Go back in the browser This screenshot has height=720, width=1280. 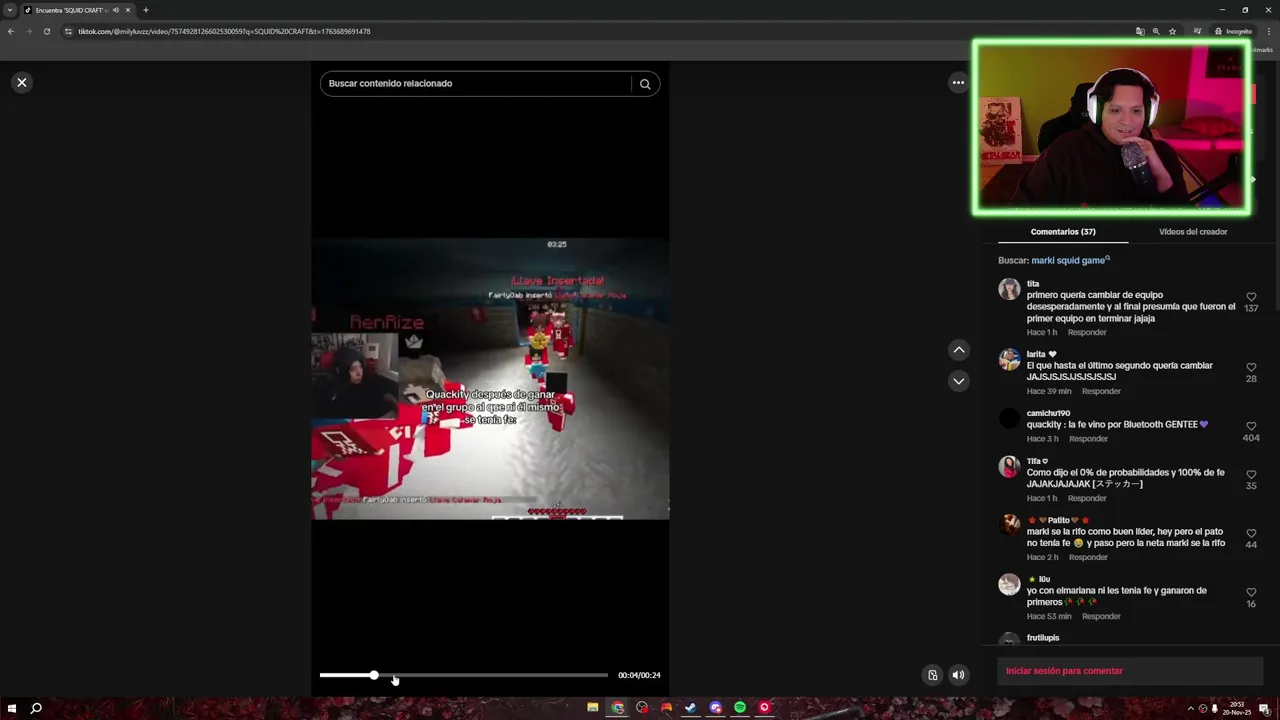click(10, 31)
